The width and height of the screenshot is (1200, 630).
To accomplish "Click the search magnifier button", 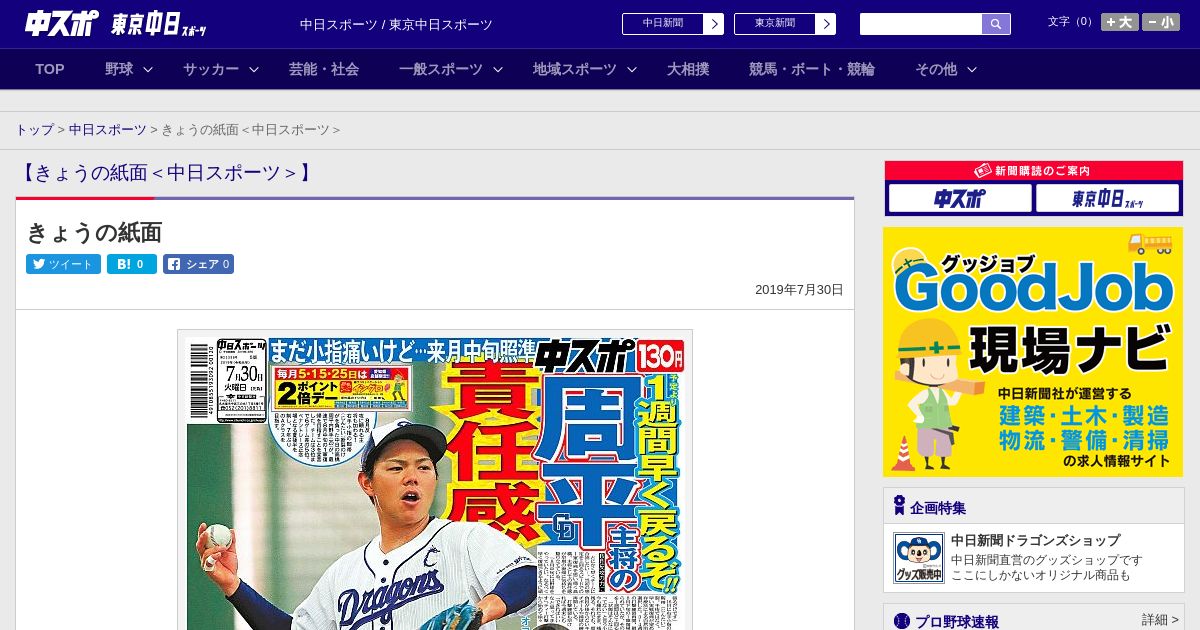I will point(996,24).
